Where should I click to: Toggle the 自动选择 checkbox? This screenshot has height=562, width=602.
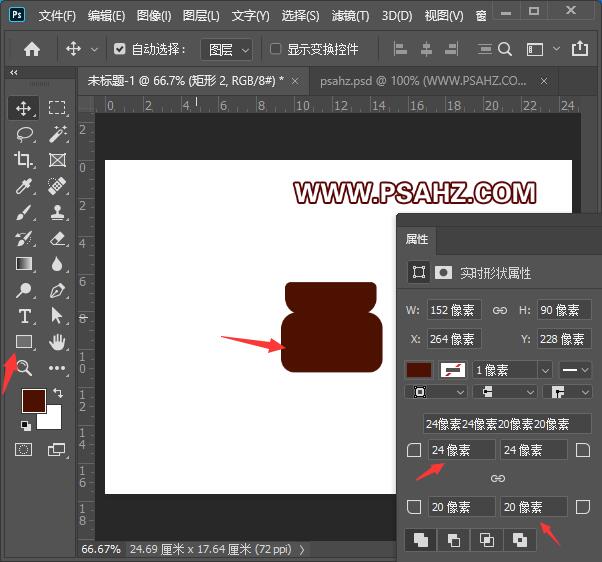tap(119, 49)
